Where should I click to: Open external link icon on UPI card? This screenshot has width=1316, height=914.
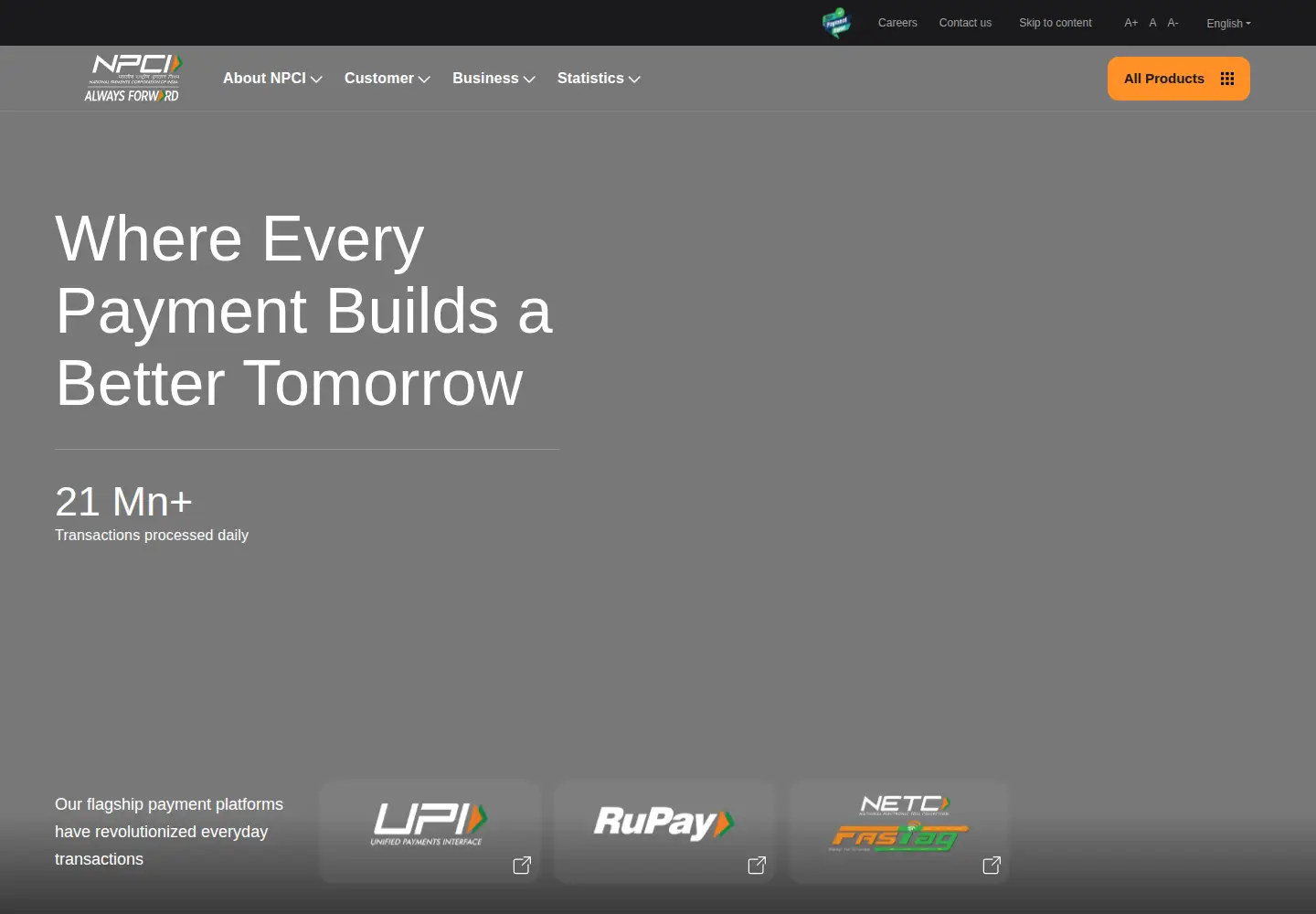tap(522, 865)
